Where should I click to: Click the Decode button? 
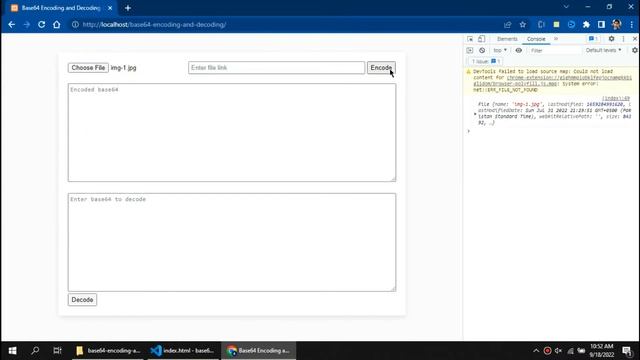point(82,300)
